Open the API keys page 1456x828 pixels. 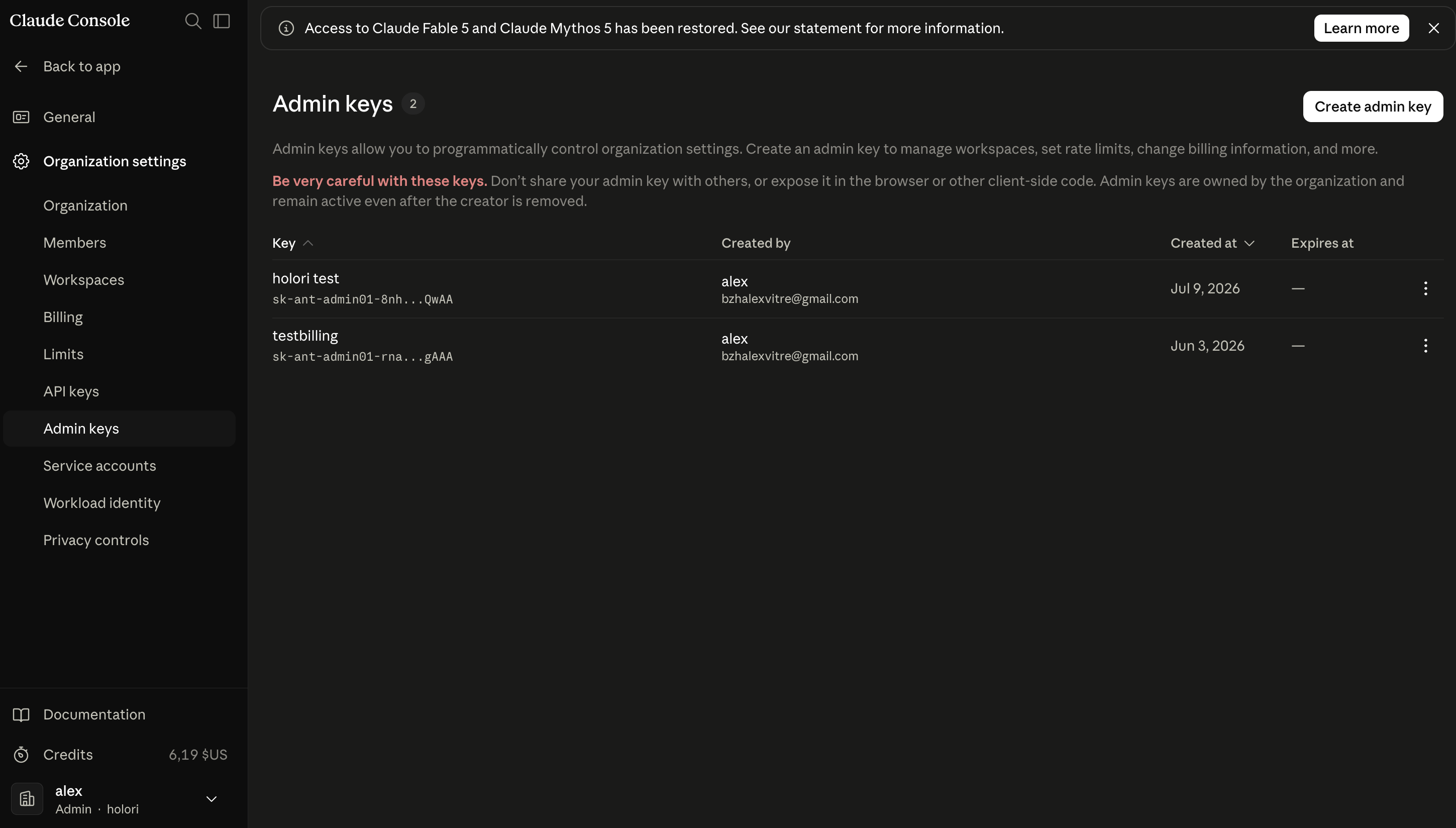tap(71, 391)
